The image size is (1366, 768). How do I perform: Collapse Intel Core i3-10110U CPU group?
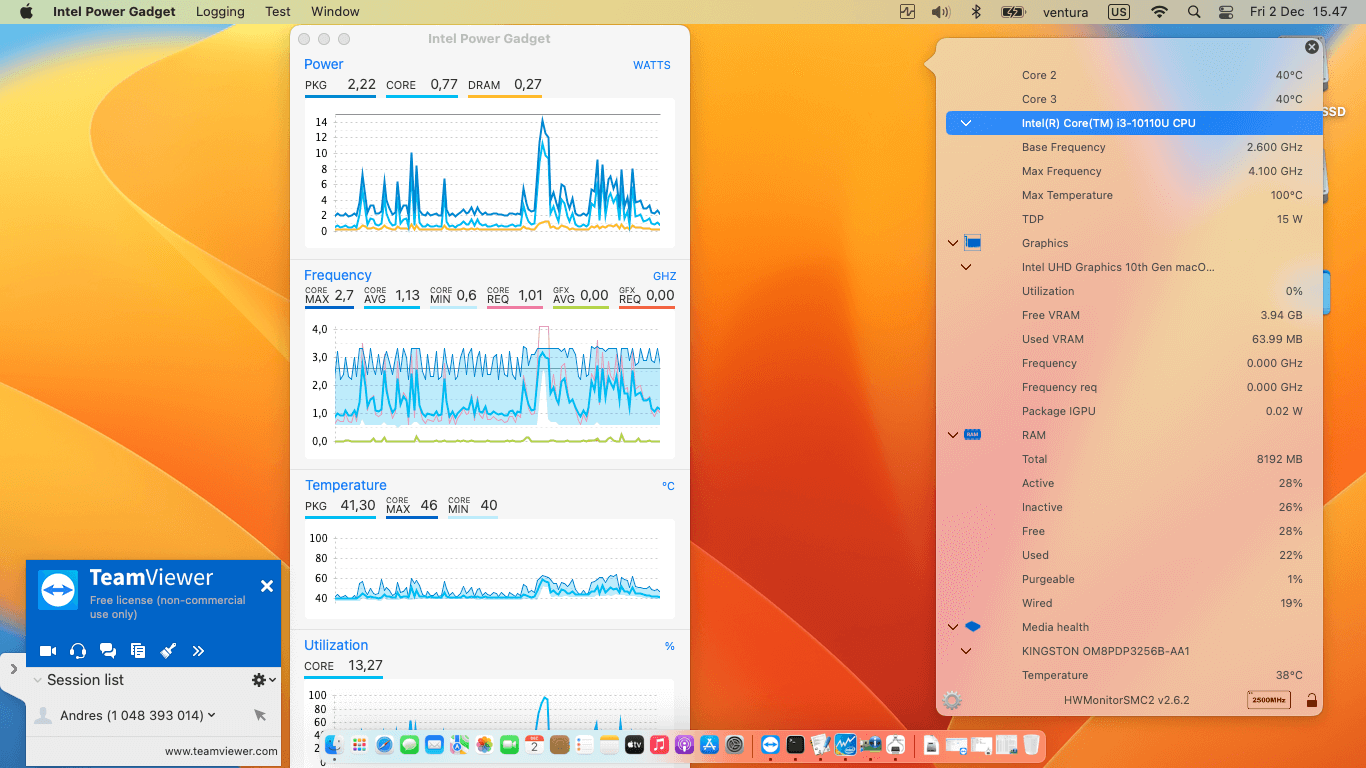(966, 123)
